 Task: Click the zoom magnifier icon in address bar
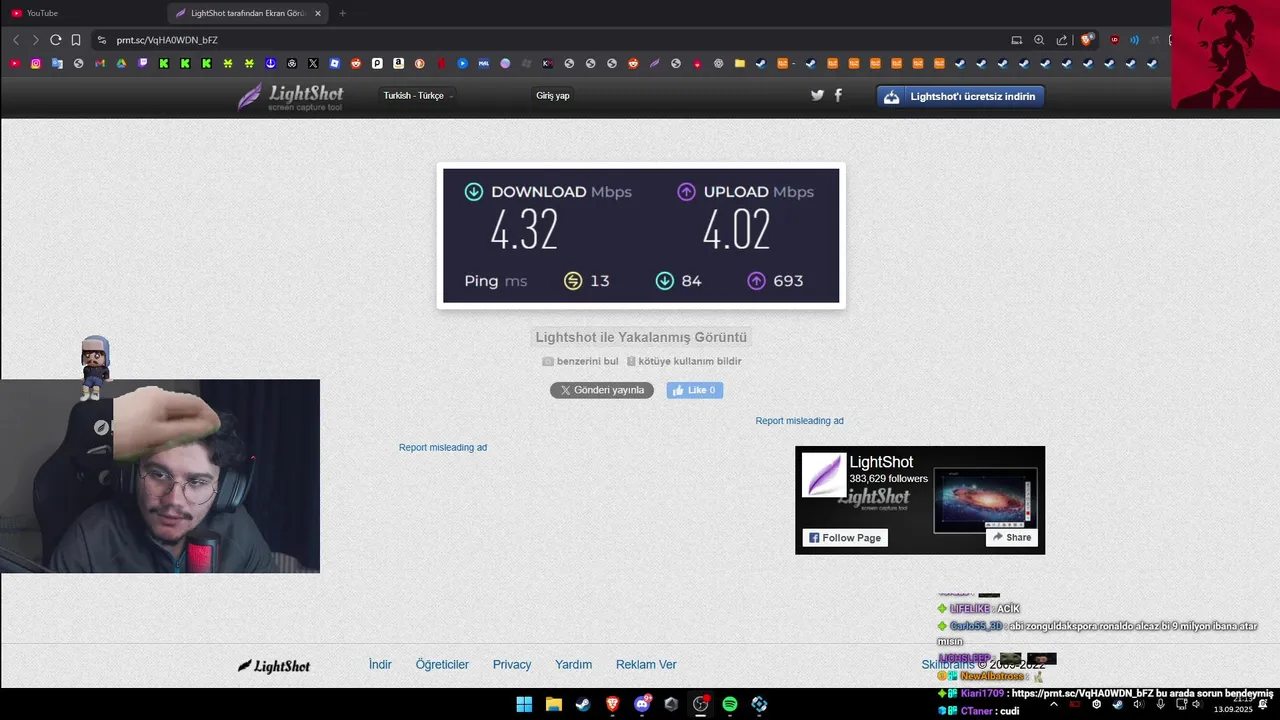pos(1039,40)
